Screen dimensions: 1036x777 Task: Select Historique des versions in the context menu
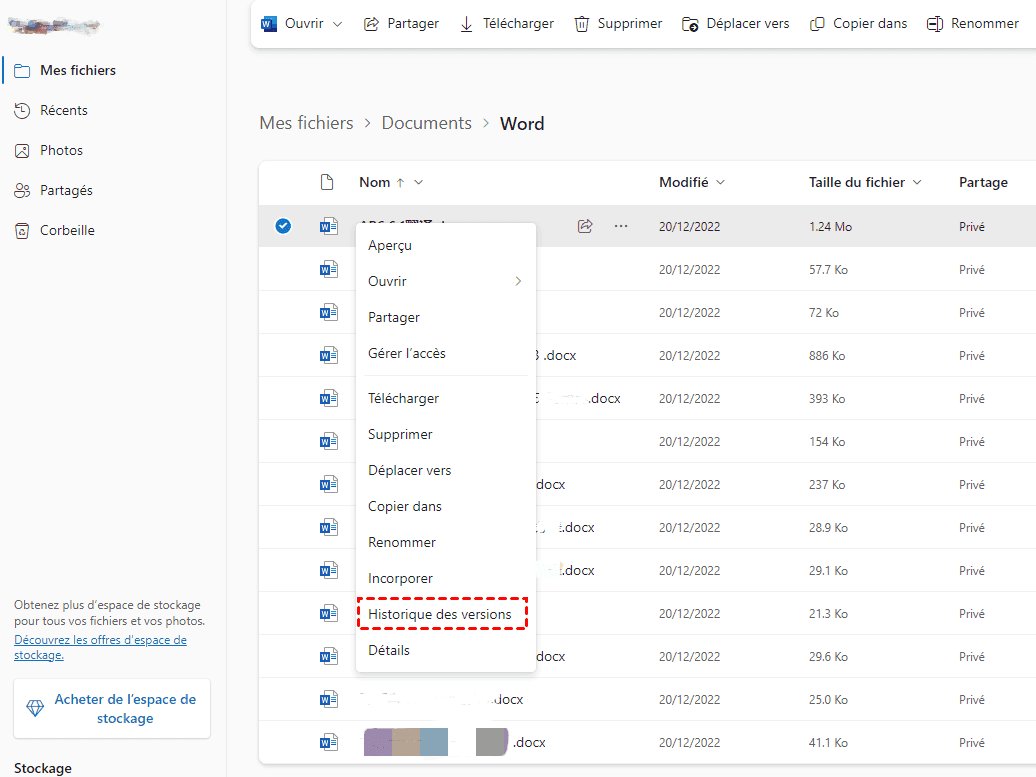(440, 614)
